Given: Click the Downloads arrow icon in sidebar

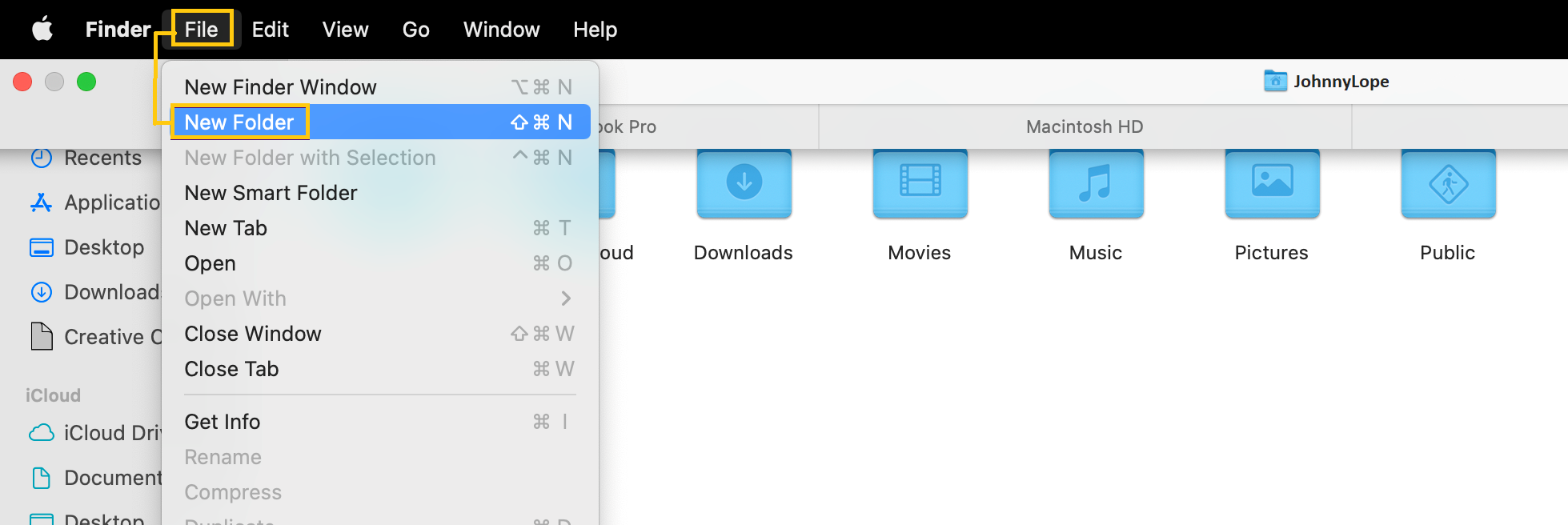Looking at the screenshot, I should [42, 292].
